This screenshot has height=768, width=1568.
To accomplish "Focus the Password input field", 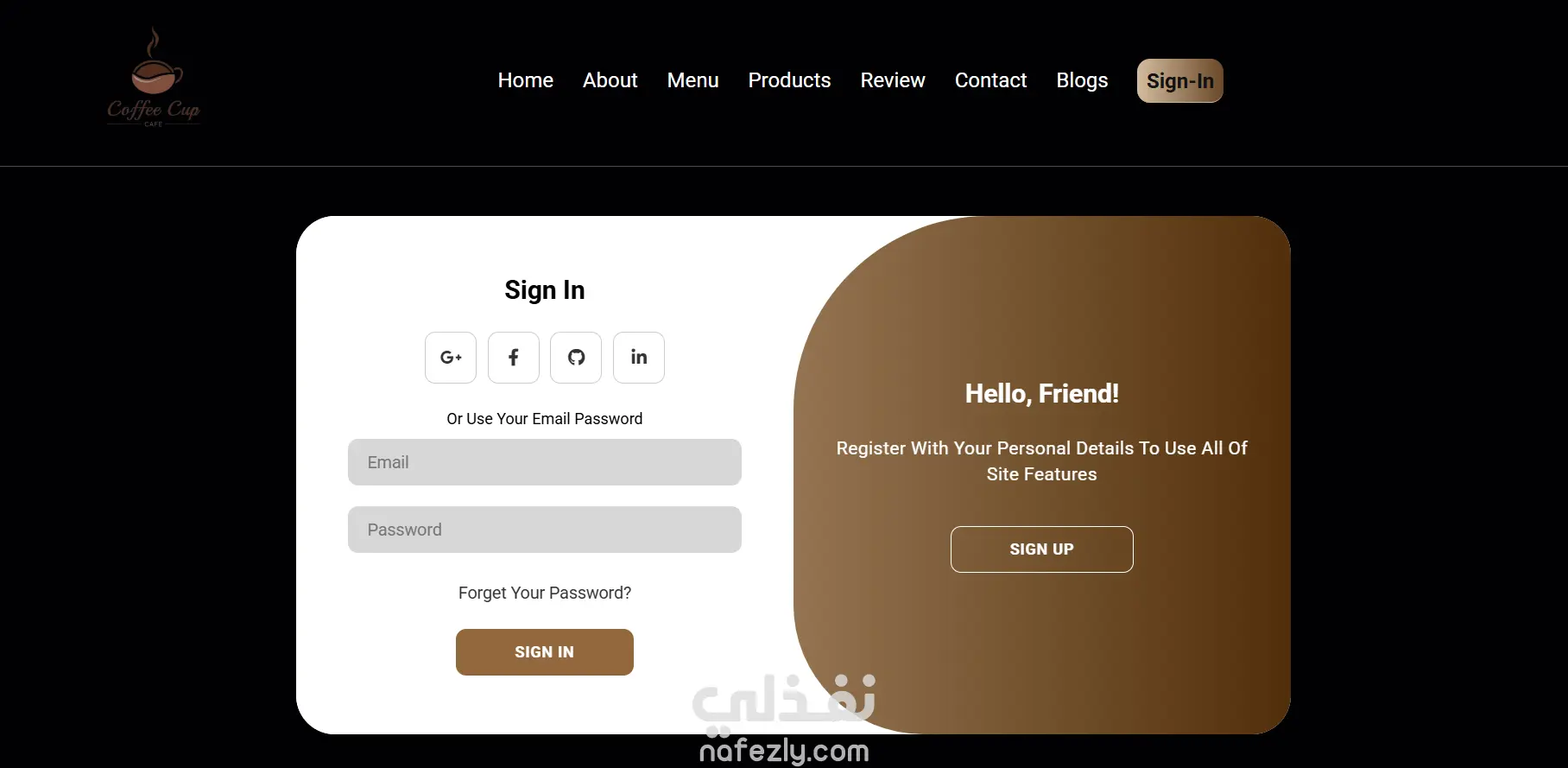I will coord(545,530).
